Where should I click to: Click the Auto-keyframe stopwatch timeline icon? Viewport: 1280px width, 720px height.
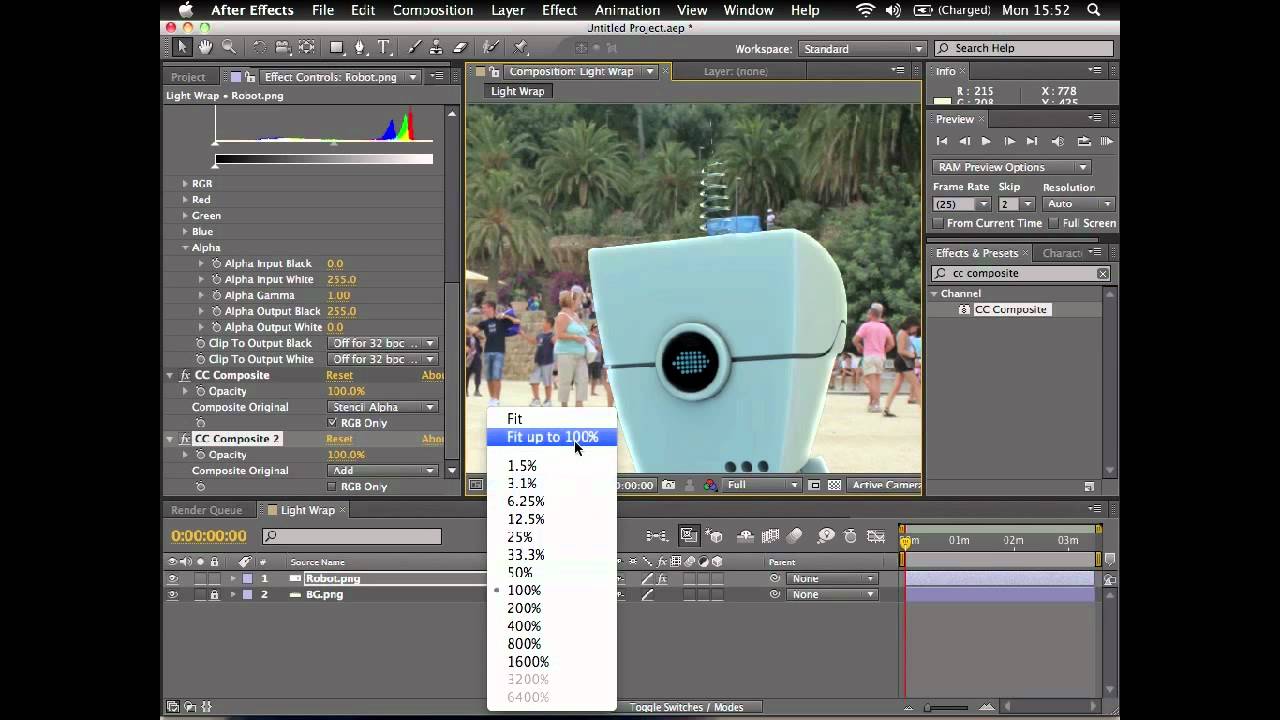point(850,536)
